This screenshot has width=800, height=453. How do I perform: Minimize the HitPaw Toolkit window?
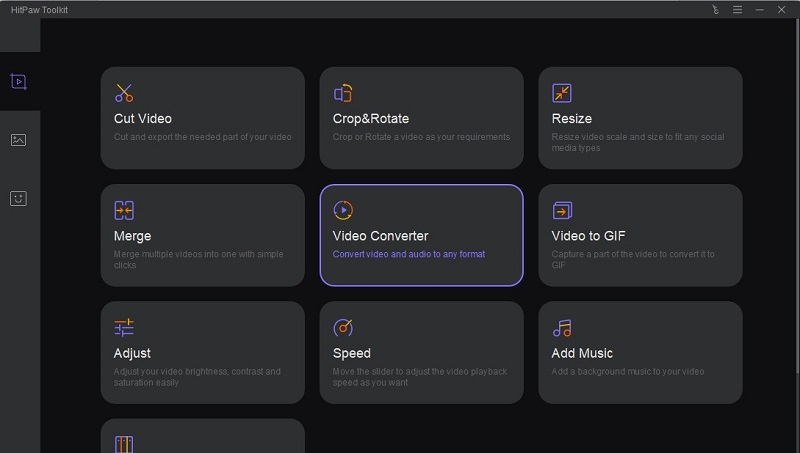click(760, 9)
